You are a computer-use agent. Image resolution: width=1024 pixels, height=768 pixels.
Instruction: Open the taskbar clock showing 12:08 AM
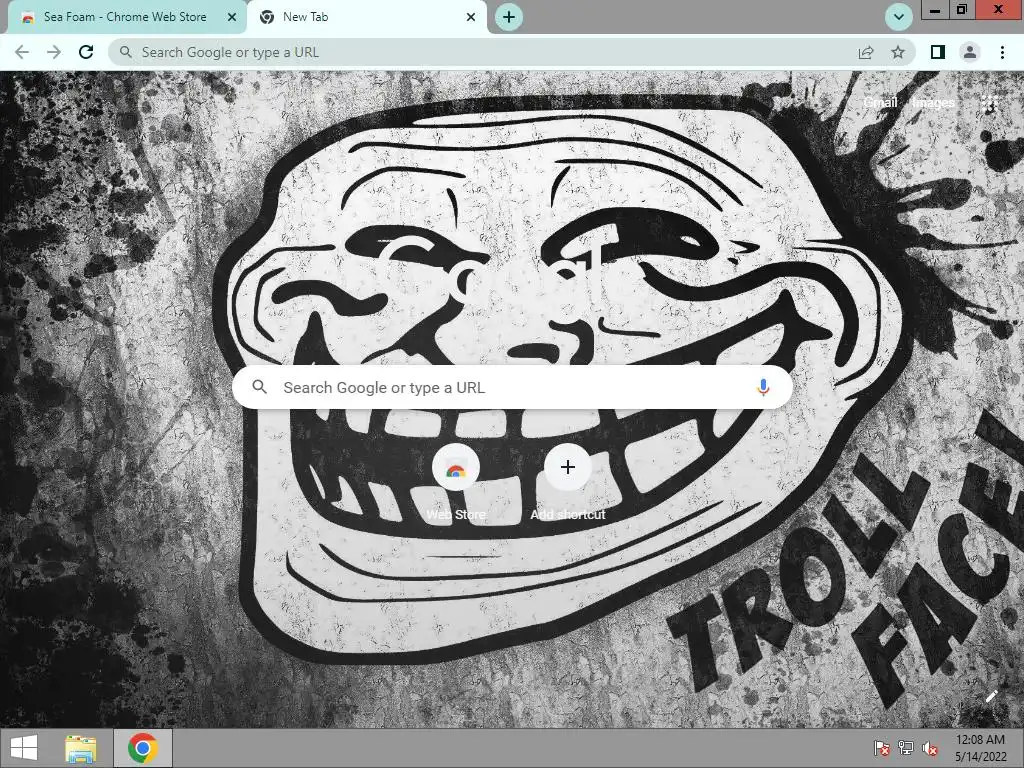coord(980,748)
